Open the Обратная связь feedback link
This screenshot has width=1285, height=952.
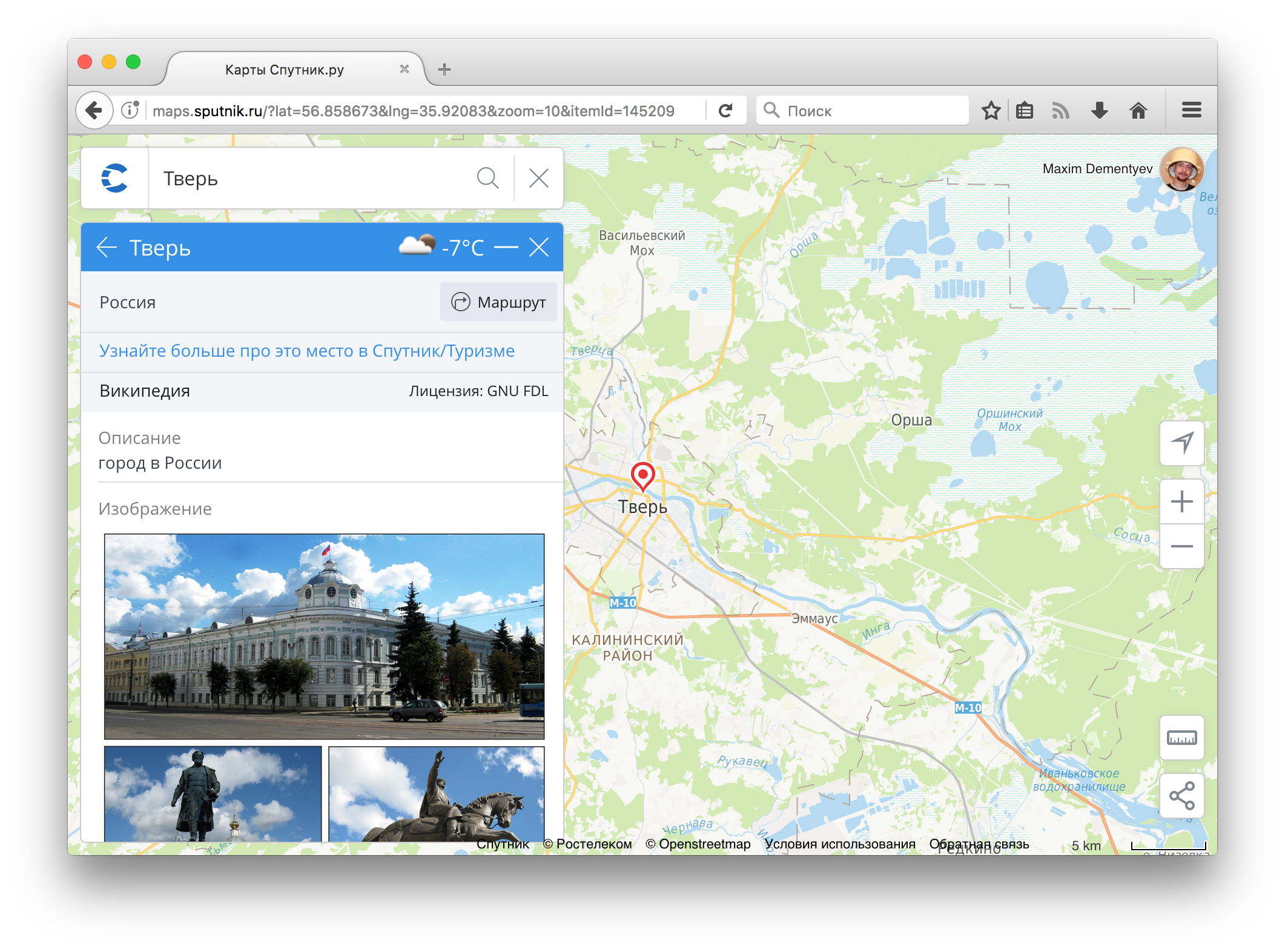pos(979,844)
